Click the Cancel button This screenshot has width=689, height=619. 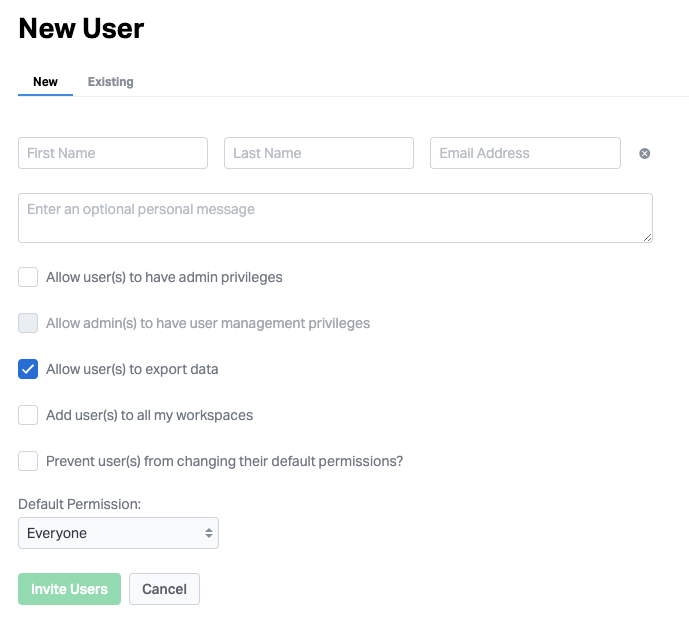pos(164,589)
